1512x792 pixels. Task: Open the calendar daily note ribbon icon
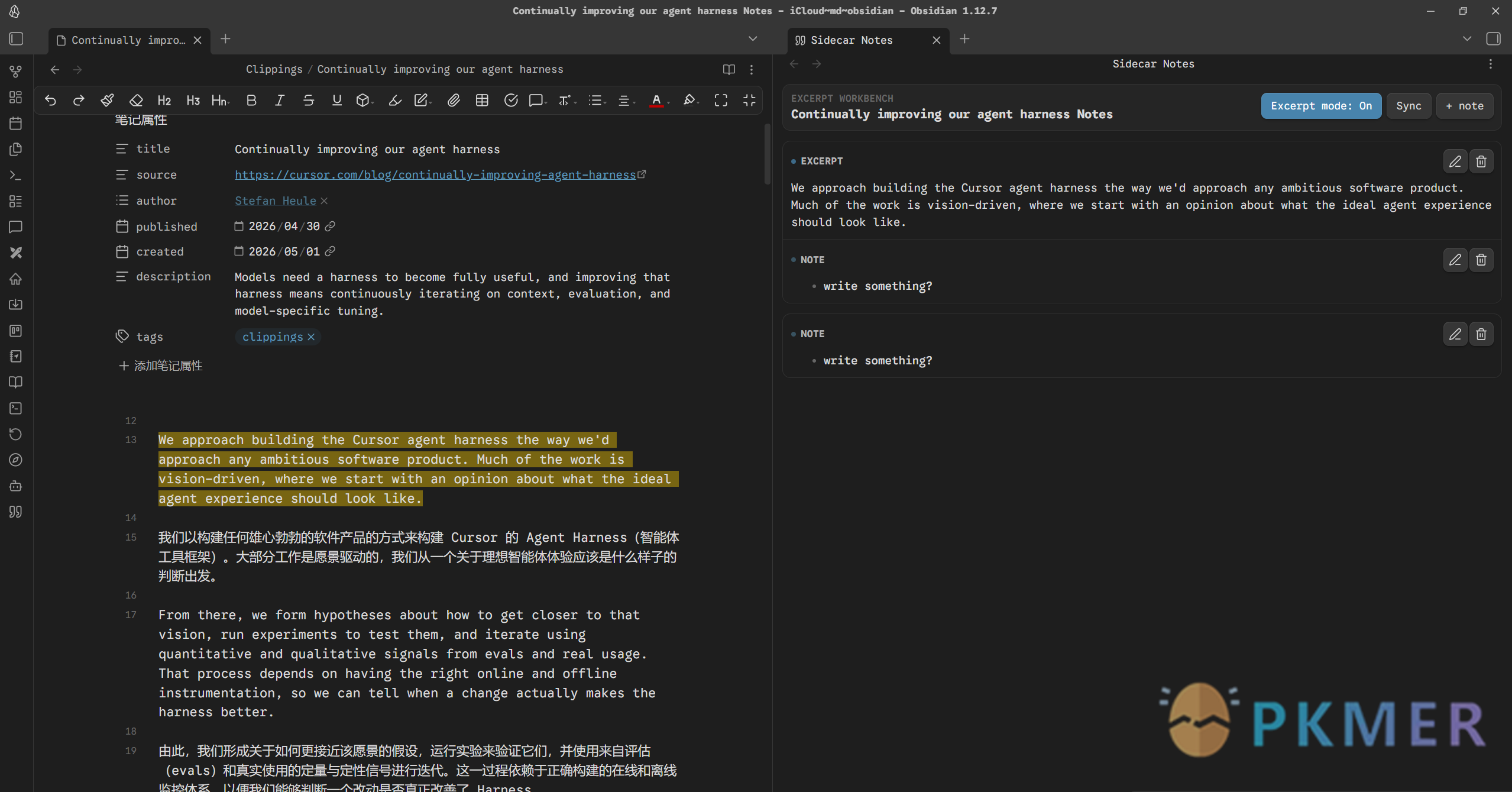16,123
